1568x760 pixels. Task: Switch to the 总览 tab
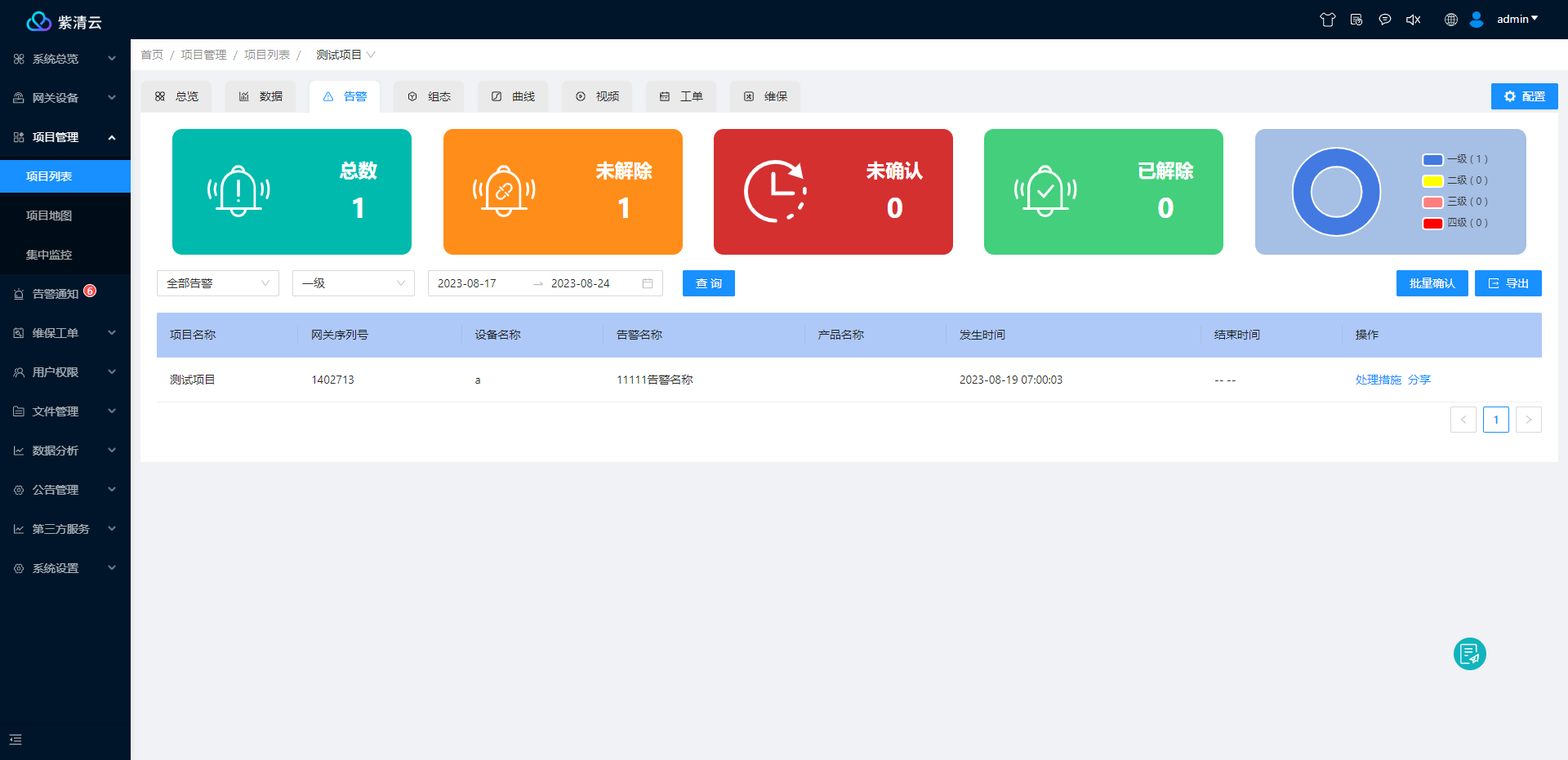click(176, 96)
